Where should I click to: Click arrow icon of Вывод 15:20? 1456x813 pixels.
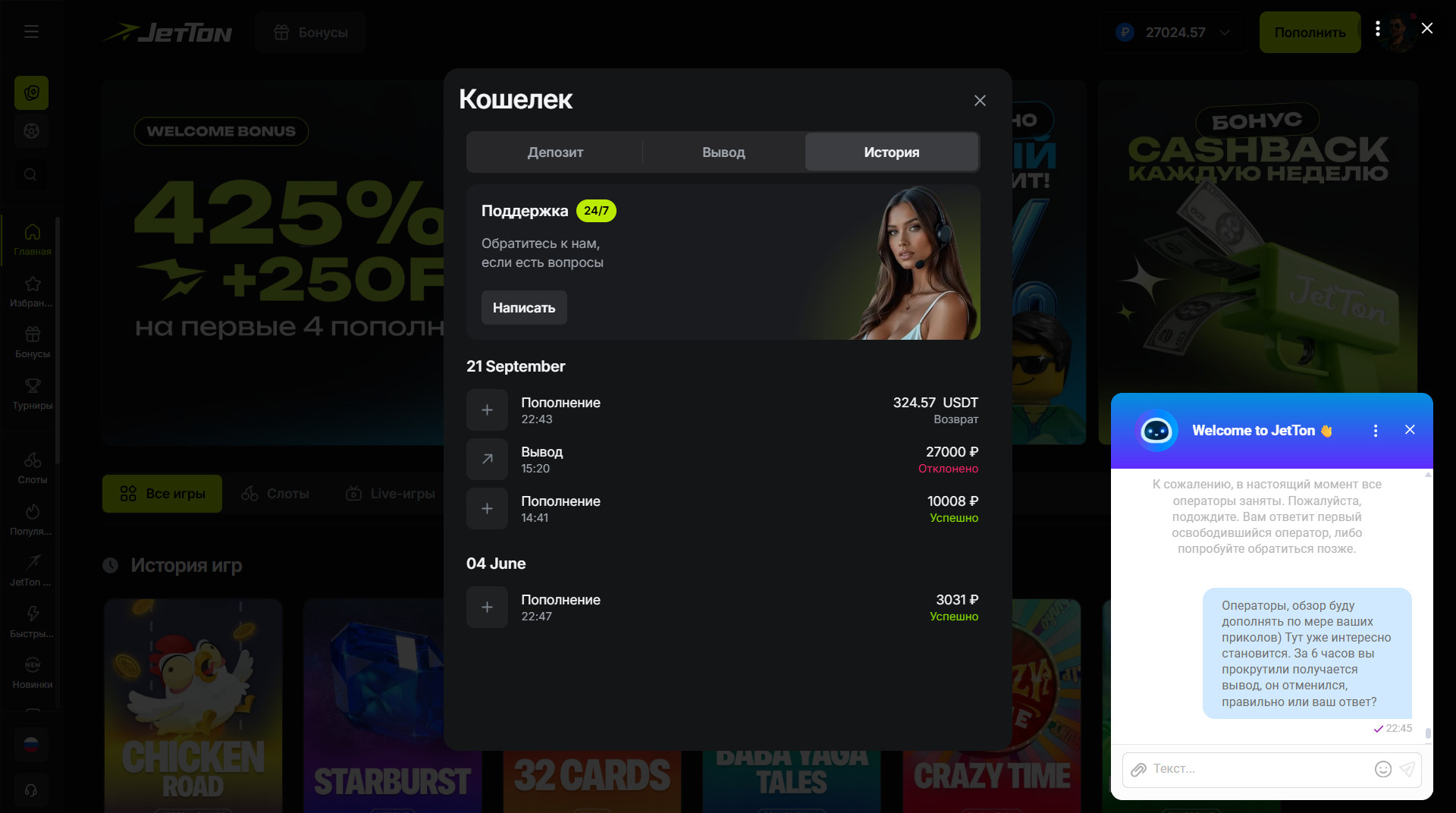[x=487, y=460]
